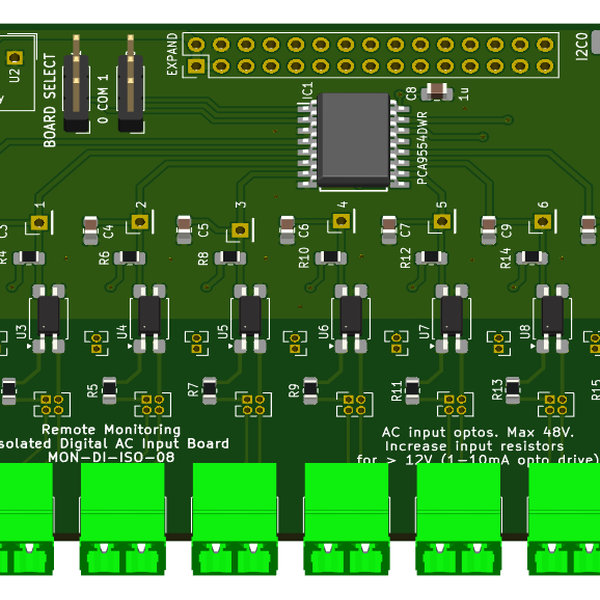Select the U5 optocoupler body

[250, 315]
